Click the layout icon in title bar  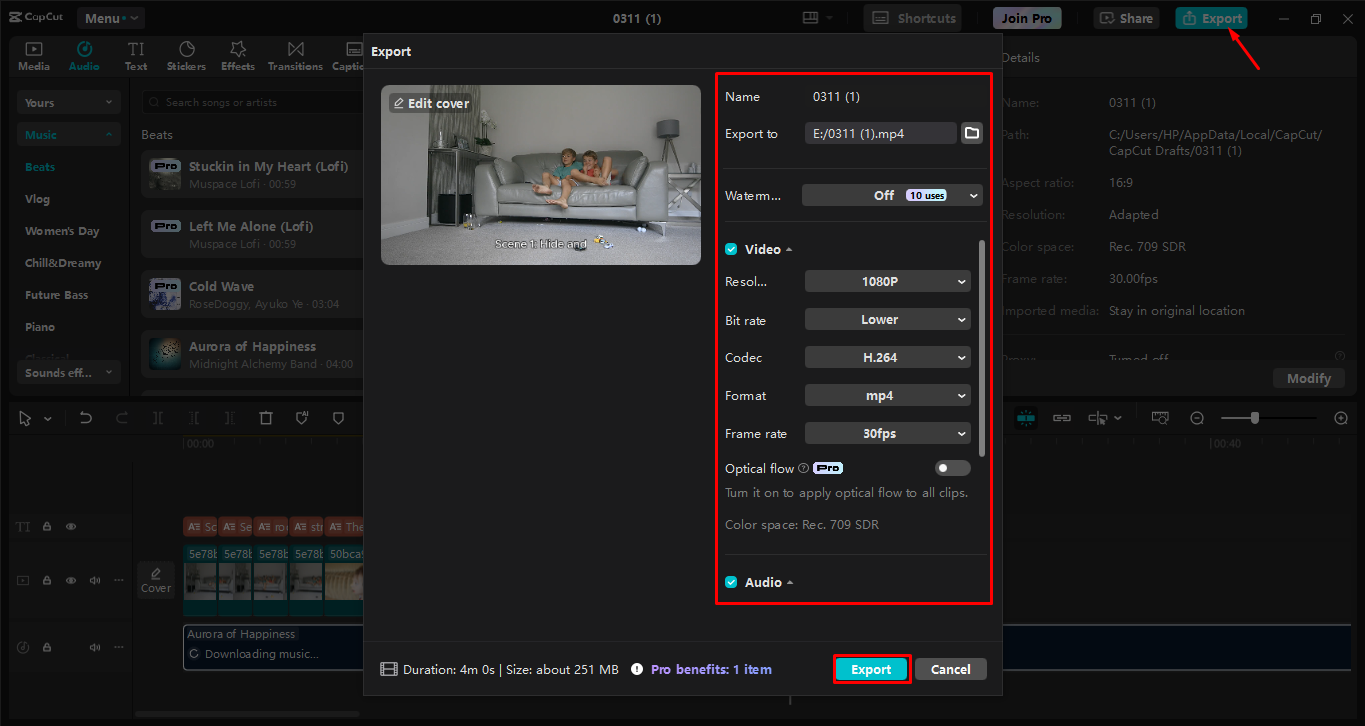click(x=811, y=18)
